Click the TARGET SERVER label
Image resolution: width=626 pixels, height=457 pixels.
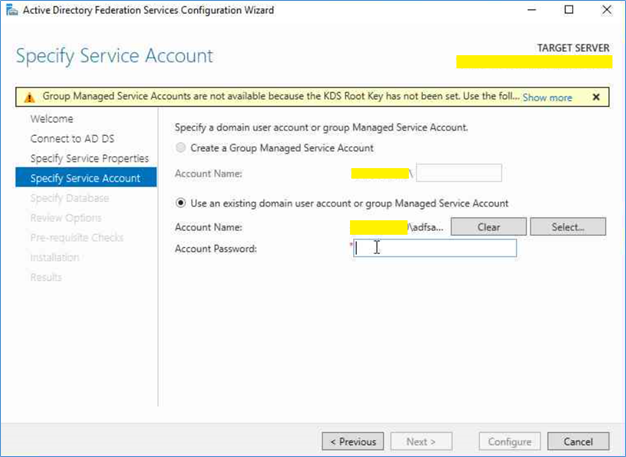tap(573, 48)
